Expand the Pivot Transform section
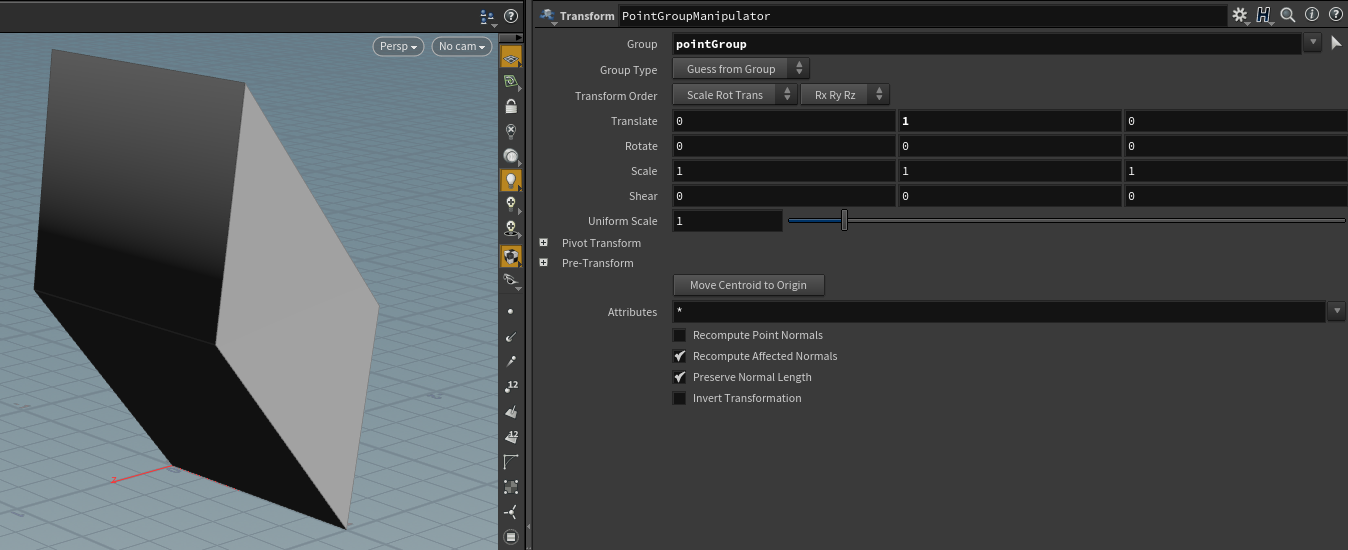Viewport: 1348px width, 550px height. click(x=544, y=243)
